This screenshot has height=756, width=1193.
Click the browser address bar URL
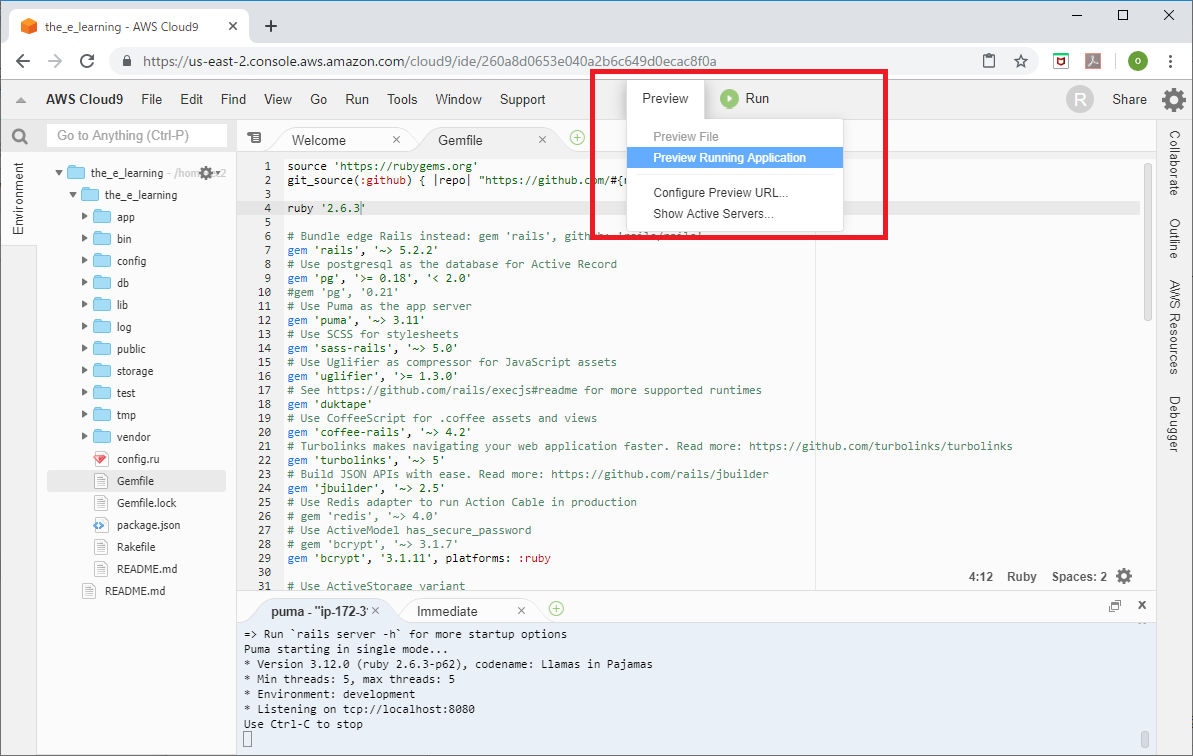429,61
